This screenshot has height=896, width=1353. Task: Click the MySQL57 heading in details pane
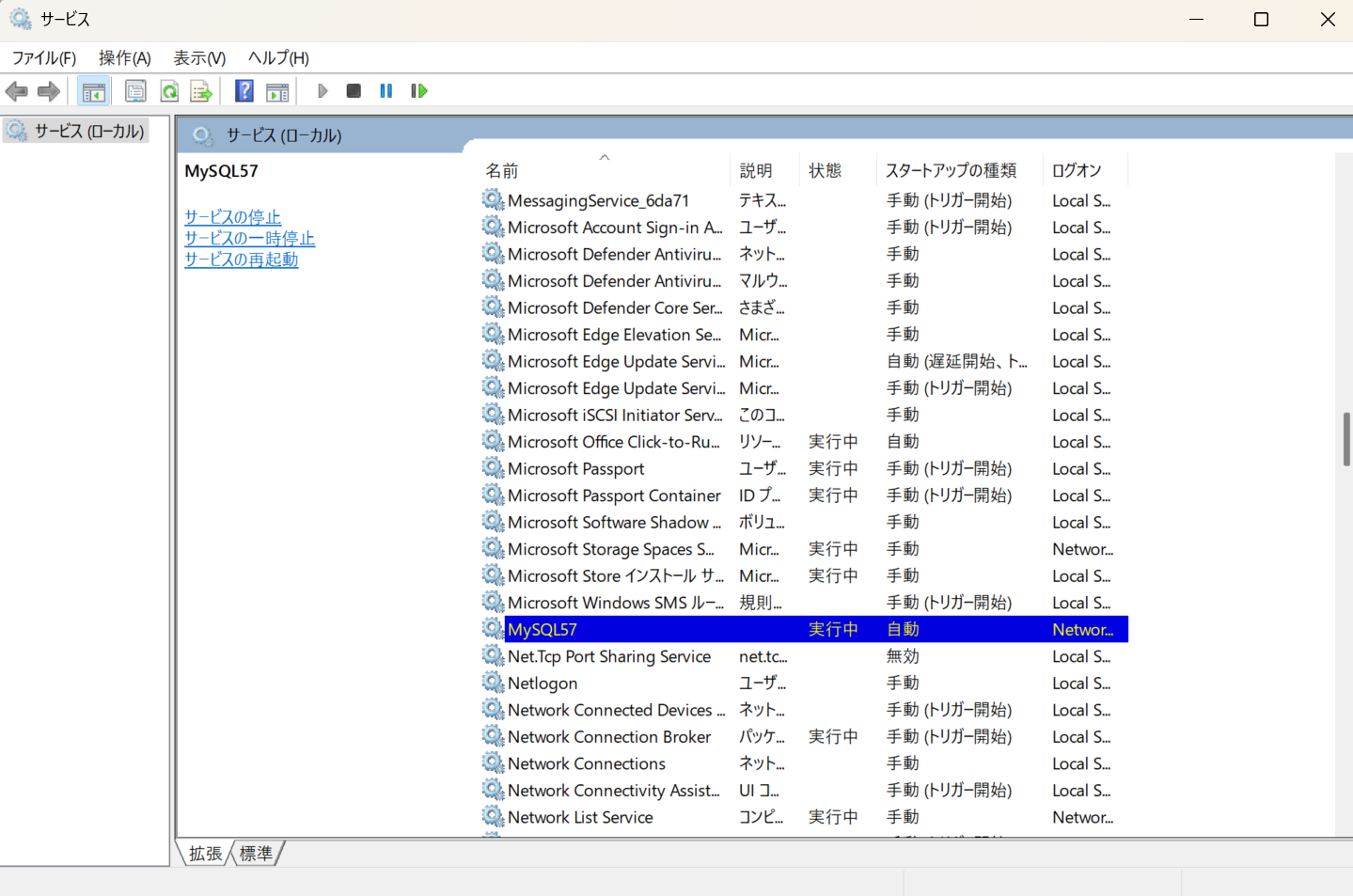click(221, 171)
